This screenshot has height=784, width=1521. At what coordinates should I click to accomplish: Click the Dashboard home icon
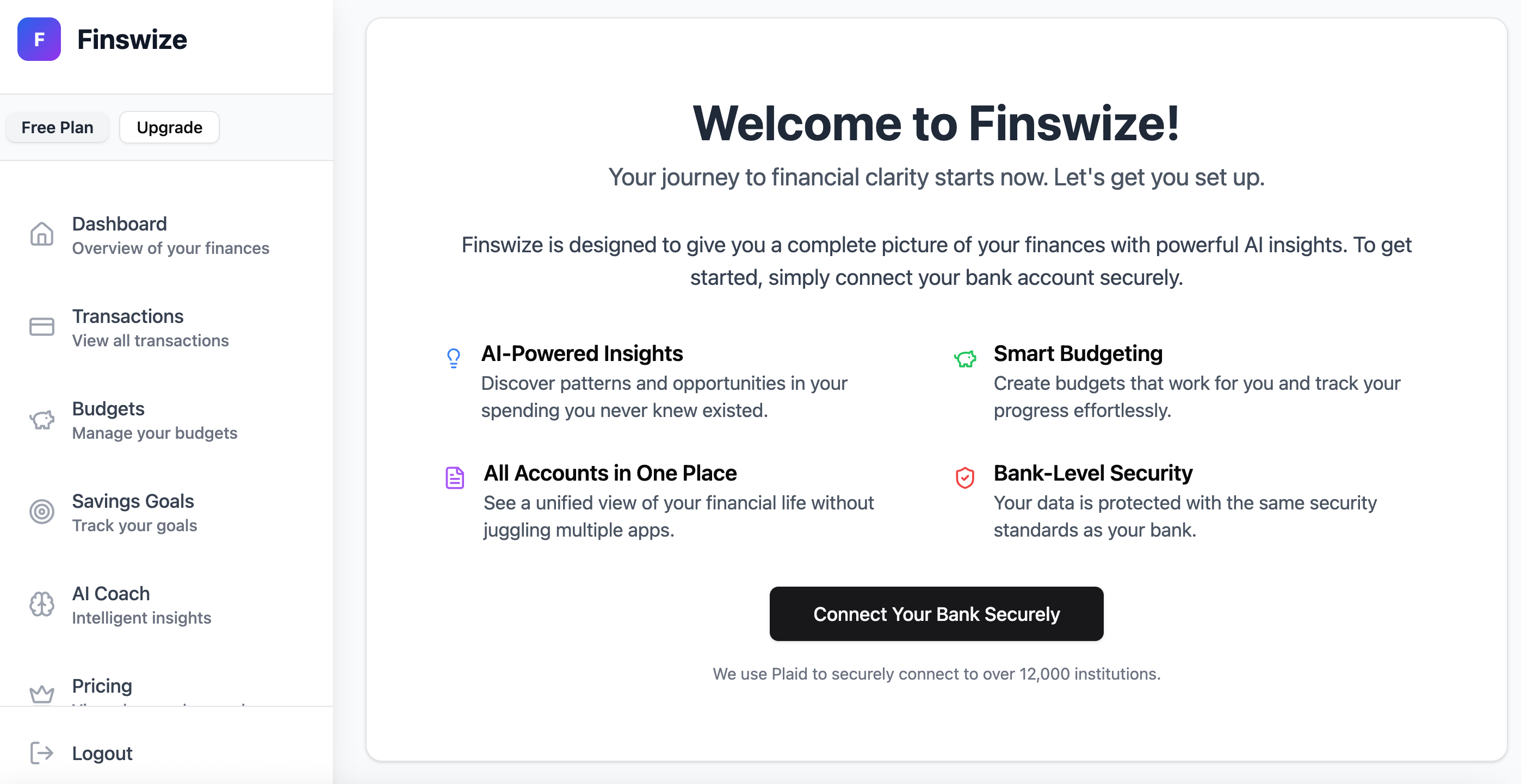click(42, 234)
